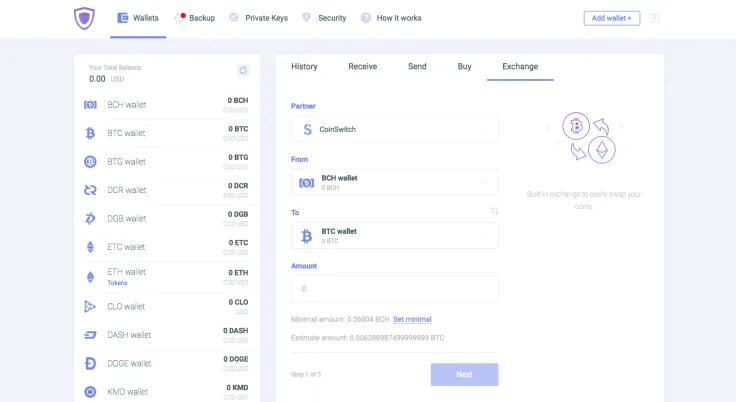Click BCH icon in From field

[x=307, y=183]
